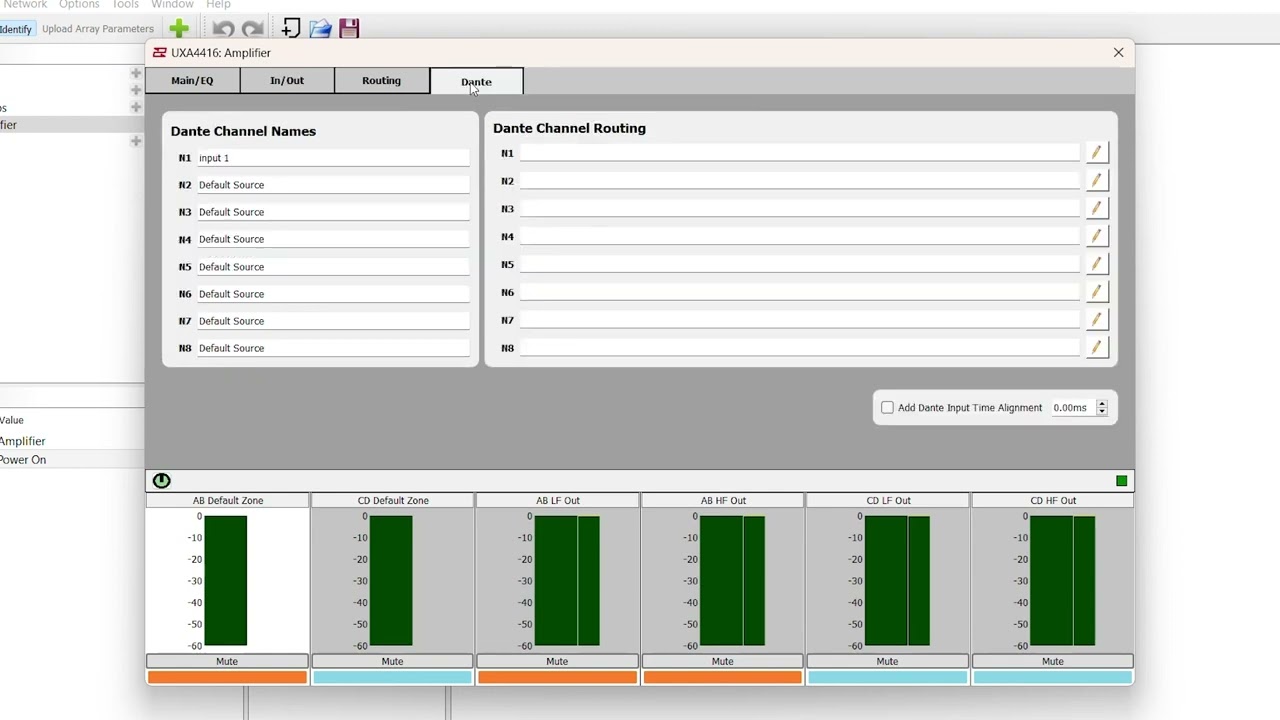Edit the N7 channel name field
The image size is (1280, 720).
(x=333, y=321)
